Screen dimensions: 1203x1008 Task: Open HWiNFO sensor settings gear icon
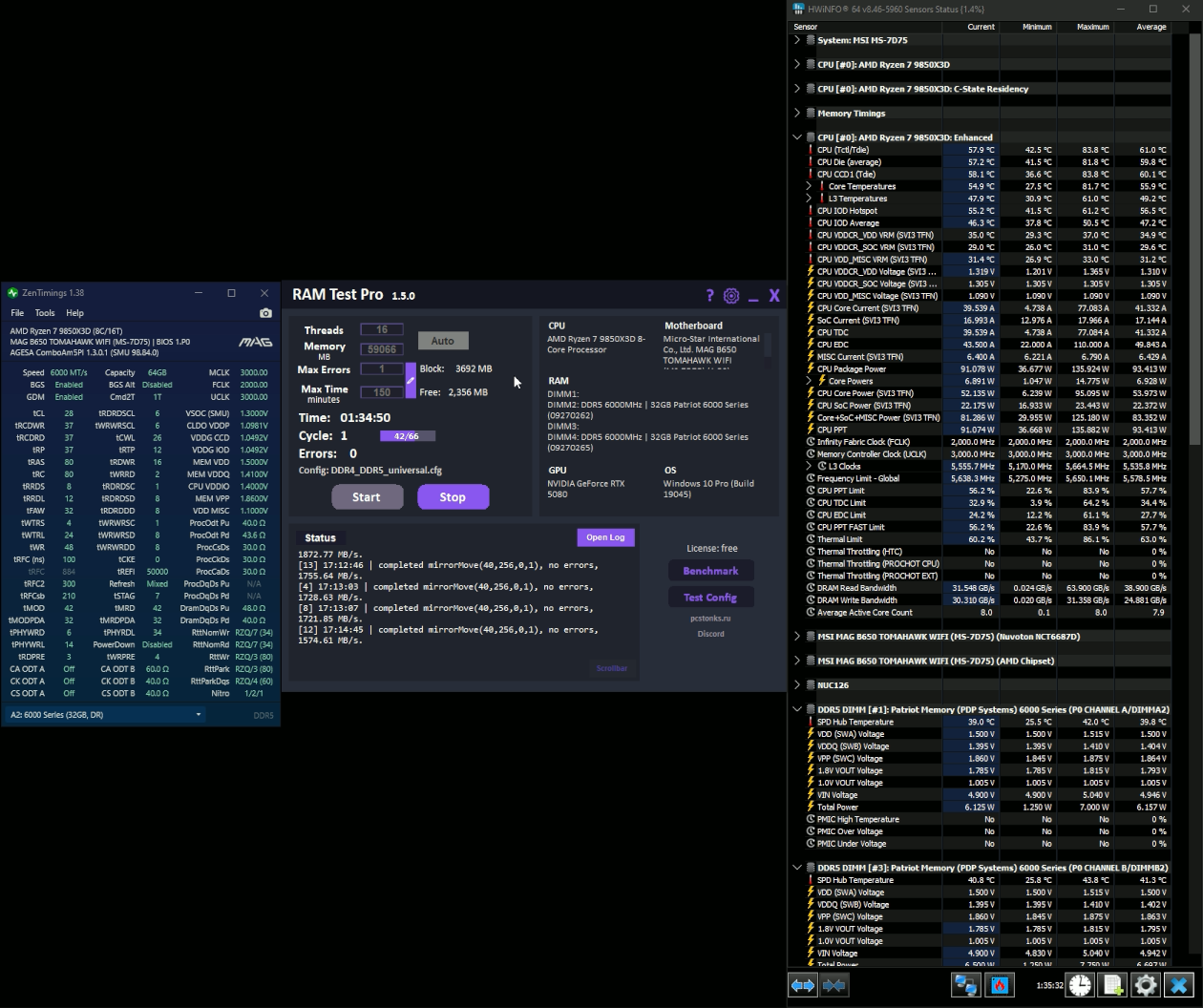pos(1146,985)
